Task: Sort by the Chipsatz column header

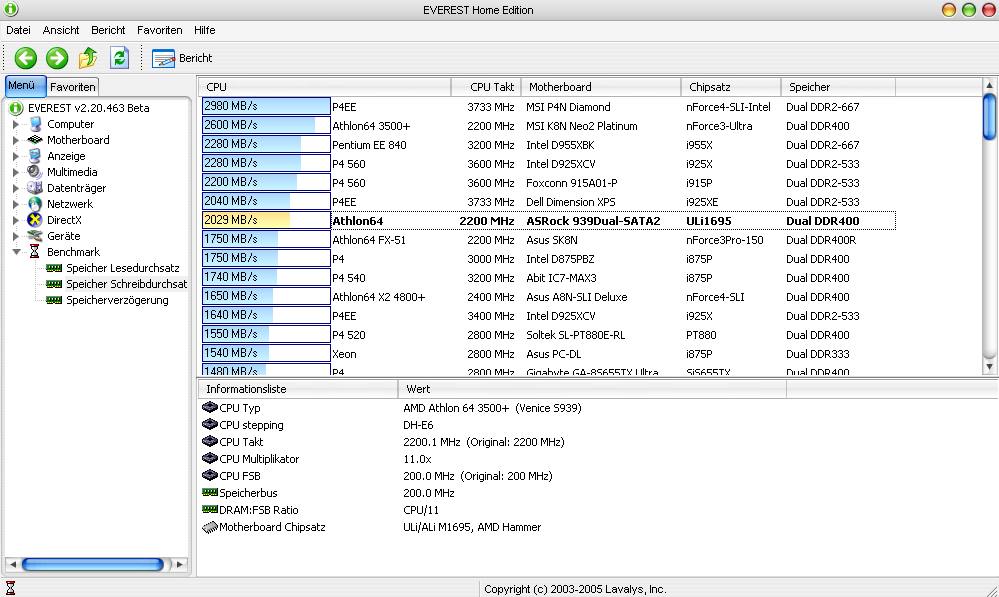Action: [731, 87]
